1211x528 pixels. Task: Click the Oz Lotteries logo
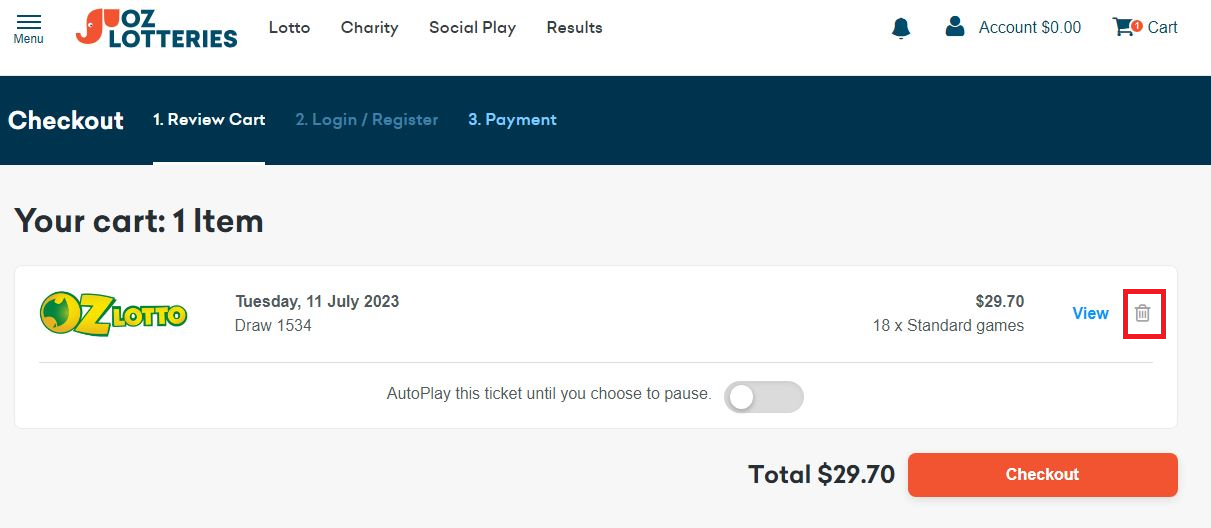click(157, 28)
